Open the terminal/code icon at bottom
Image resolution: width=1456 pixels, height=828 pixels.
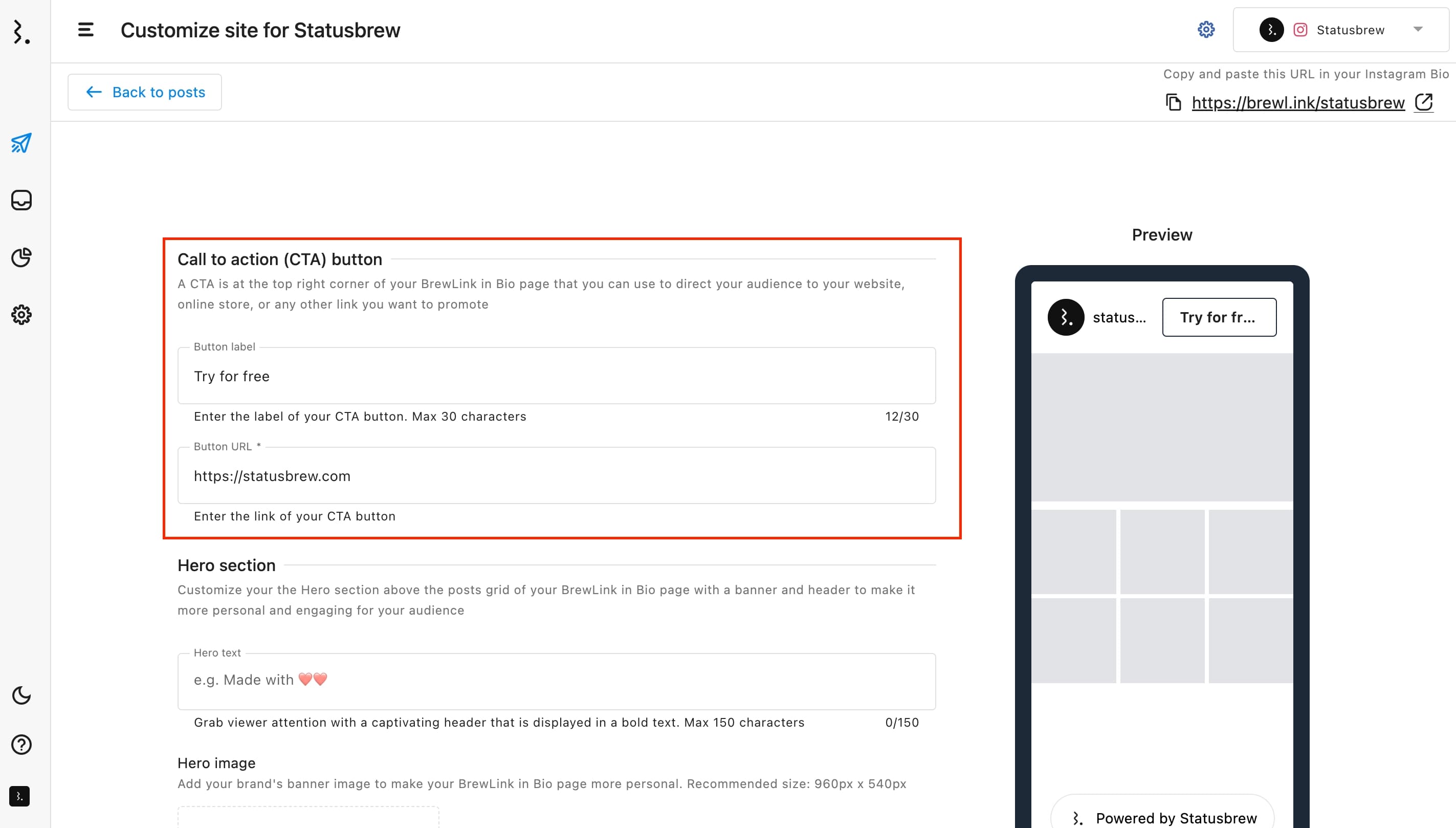click(x=22, y=797)
